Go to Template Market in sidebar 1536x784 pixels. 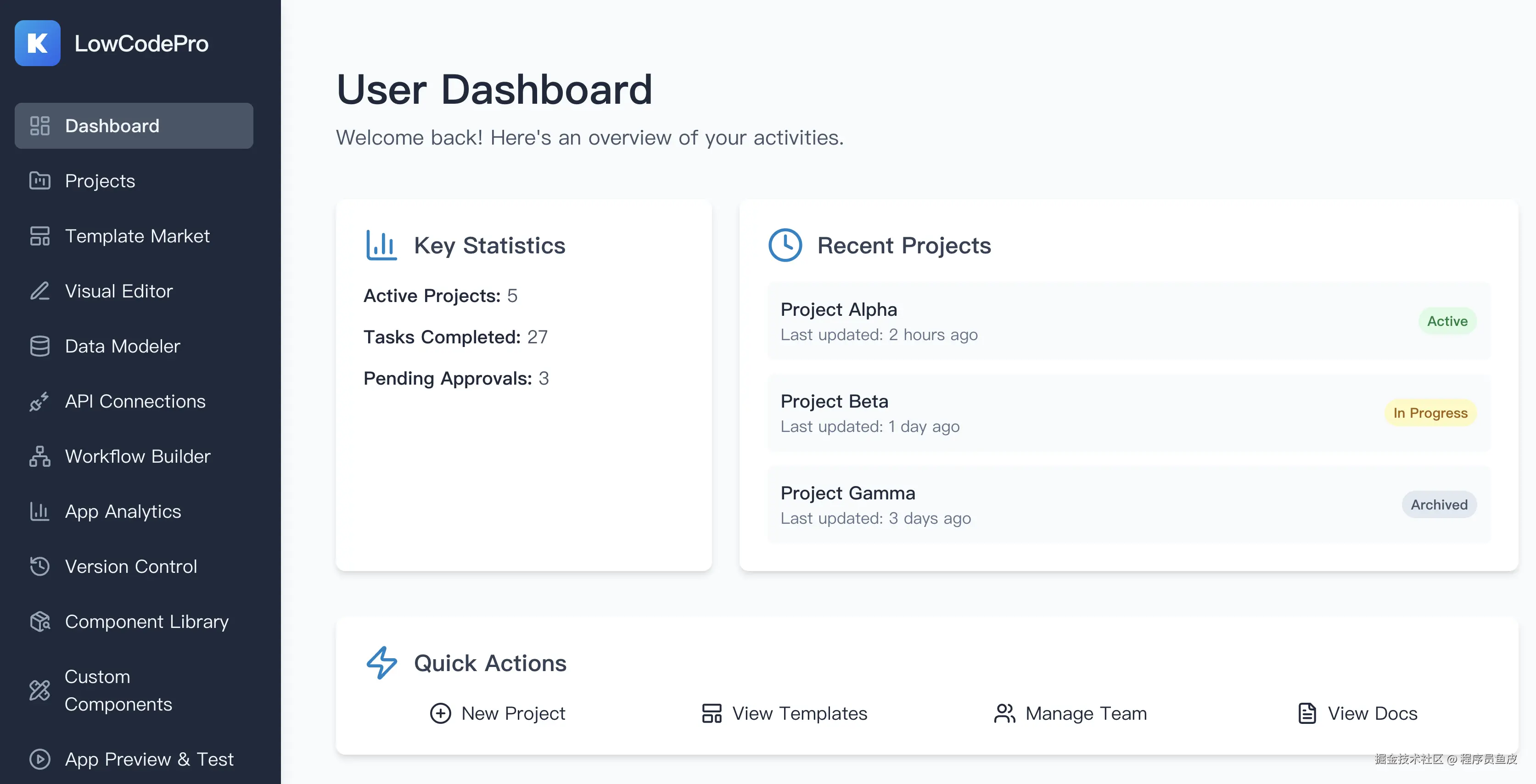pos(137,236)
